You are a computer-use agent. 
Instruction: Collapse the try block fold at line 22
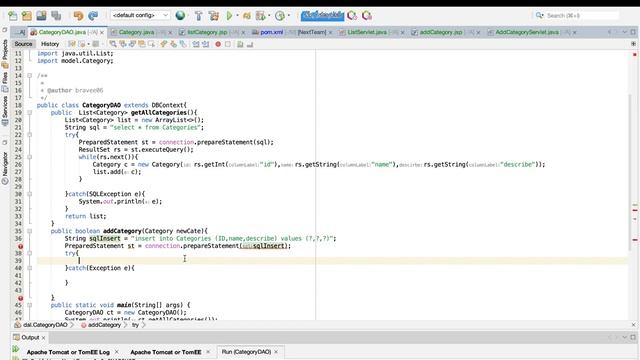tap(29, 135)
